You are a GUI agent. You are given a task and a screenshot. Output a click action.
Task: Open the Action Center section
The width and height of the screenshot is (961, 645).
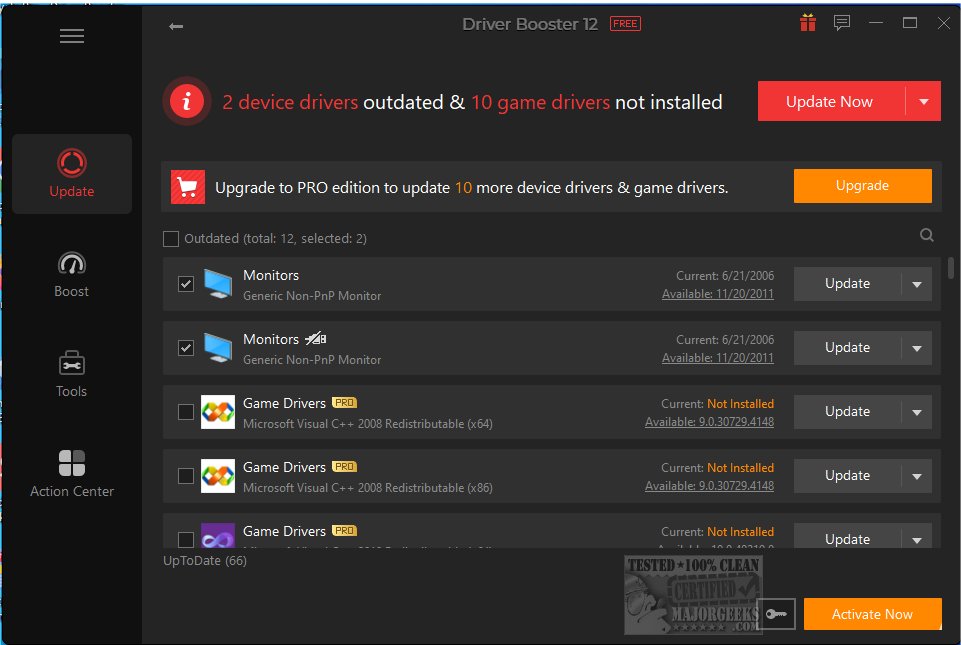click(72, 474)
